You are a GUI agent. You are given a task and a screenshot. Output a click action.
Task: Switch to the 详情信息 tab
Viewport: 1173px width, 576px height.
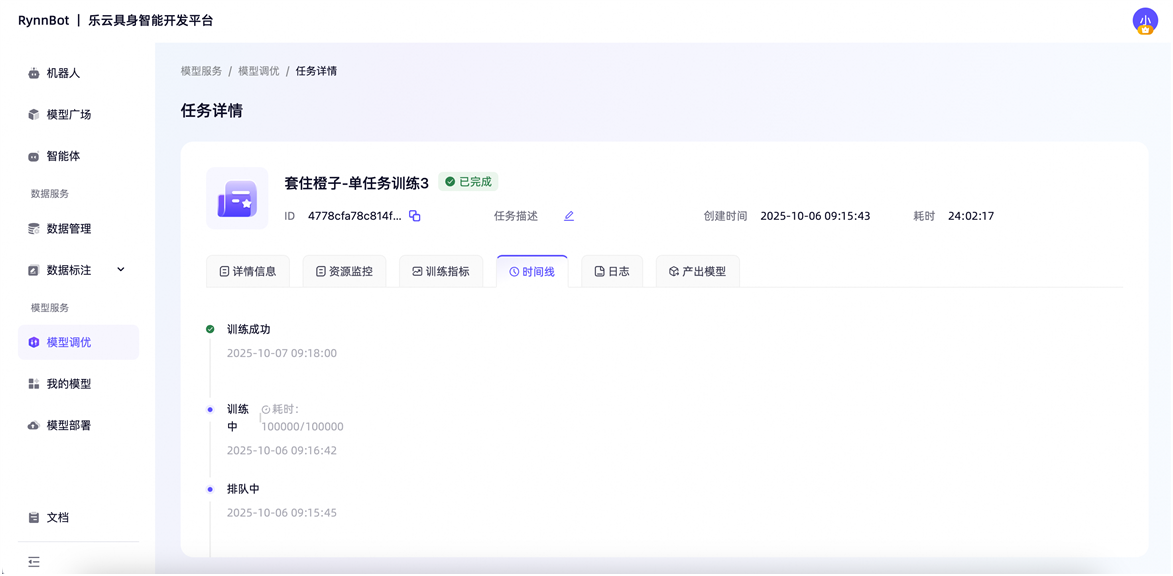(x=247, y=272)
